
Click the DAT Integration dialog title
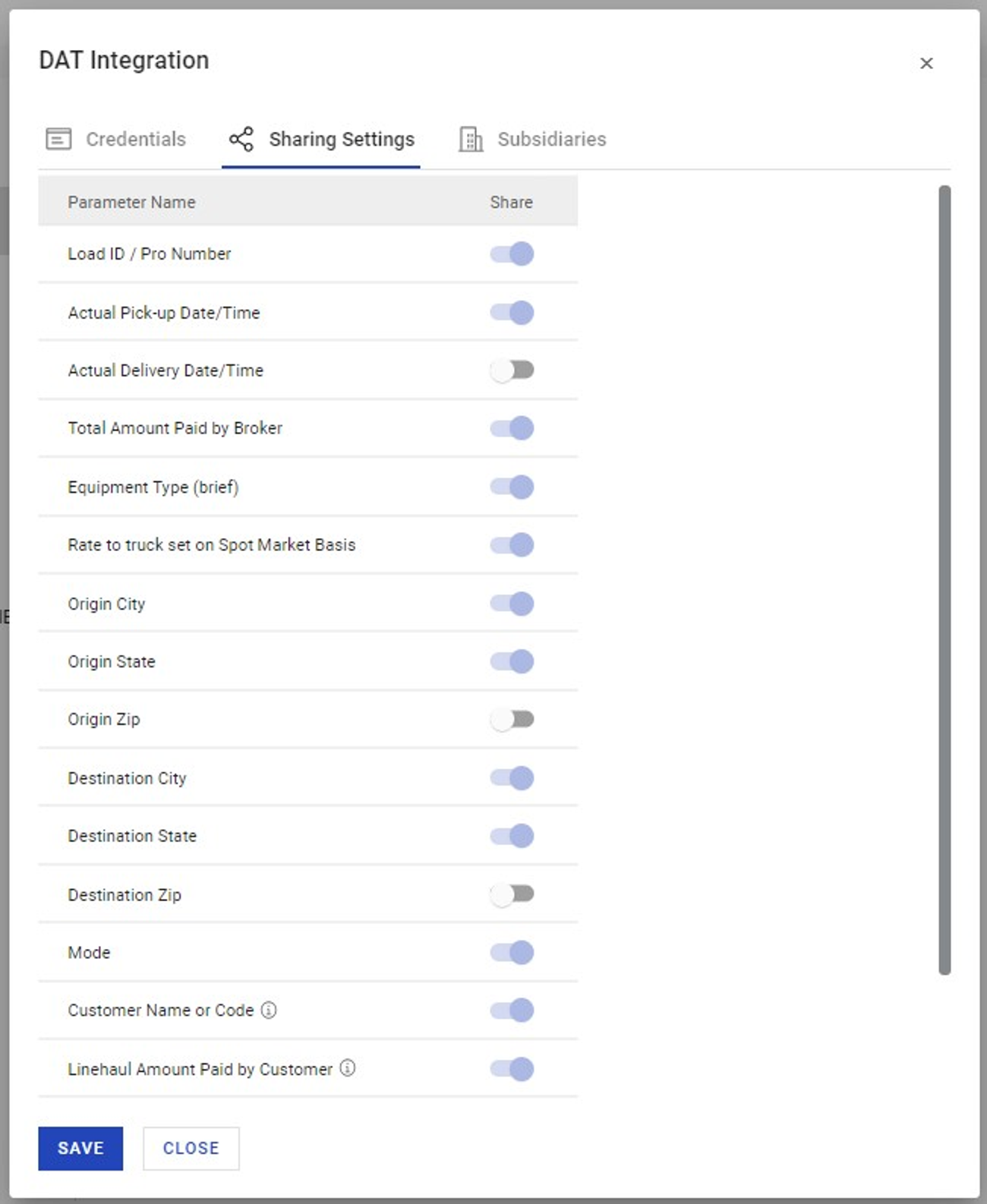[124, 60]
